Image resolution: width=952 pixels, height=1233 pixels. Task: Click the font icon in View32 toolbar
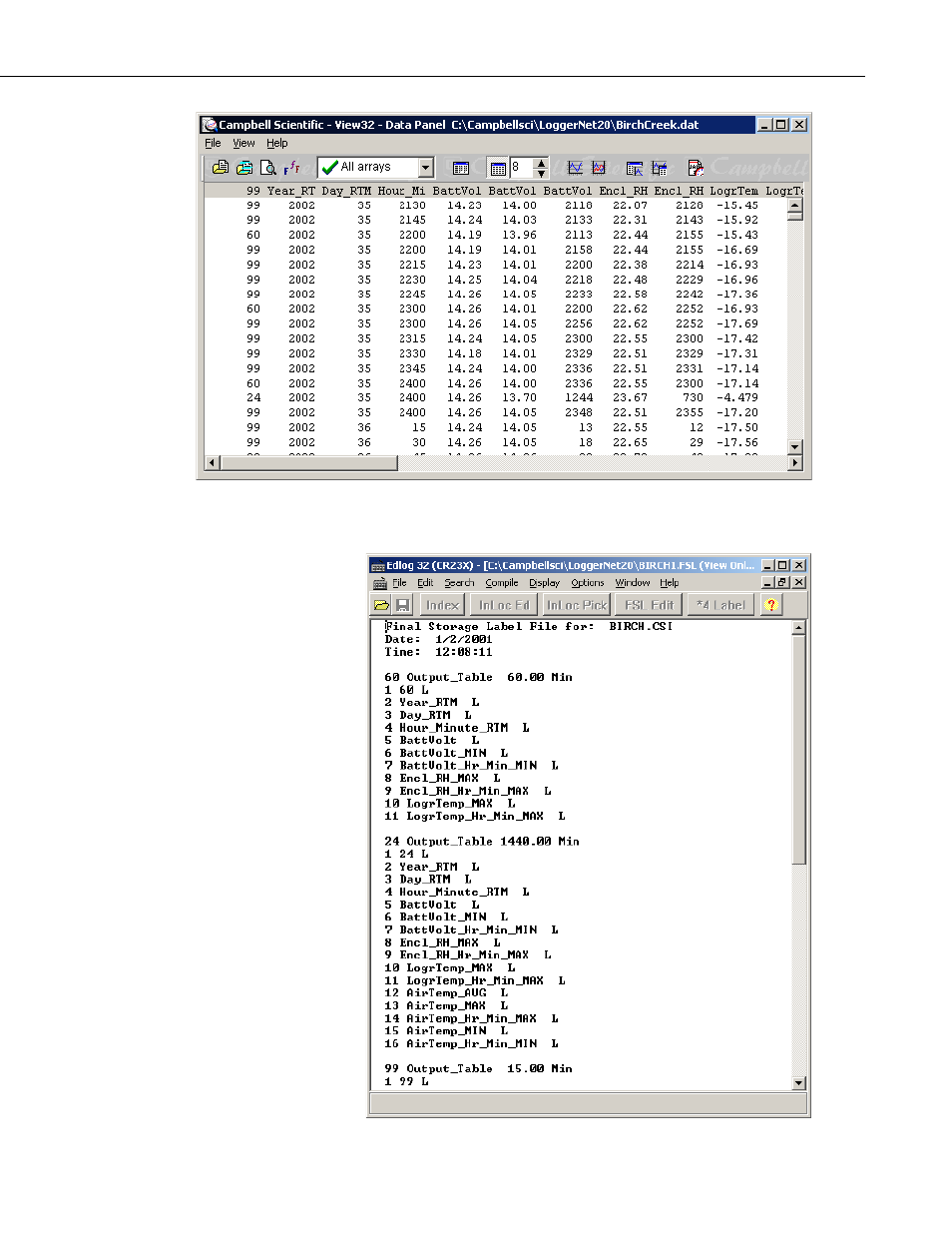(x=291, y=168)
